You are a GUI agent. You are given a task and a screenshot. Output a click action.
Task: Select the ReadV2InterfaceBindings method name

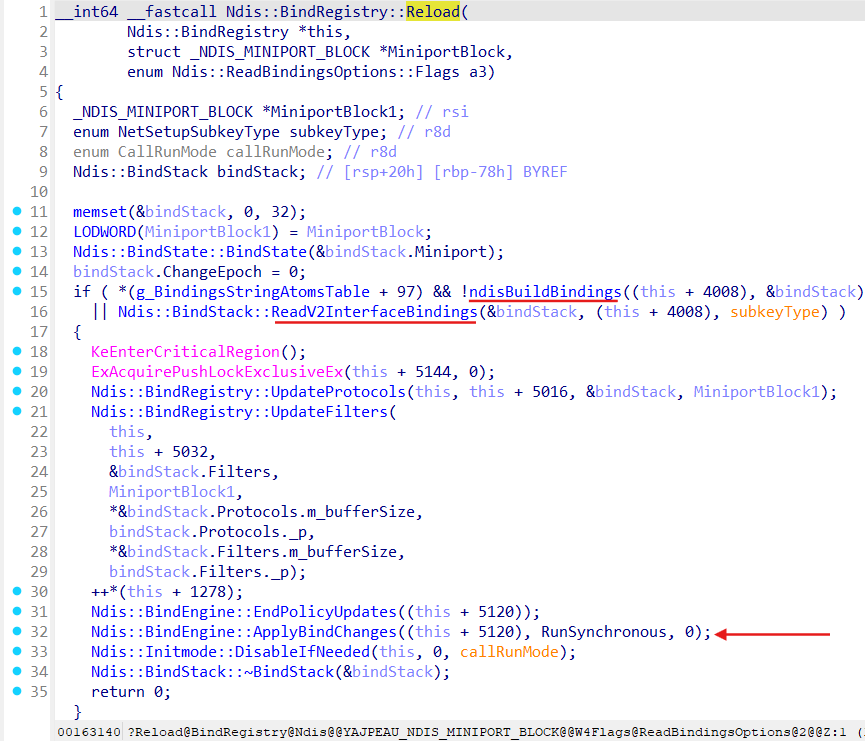[x=375, y=312]
